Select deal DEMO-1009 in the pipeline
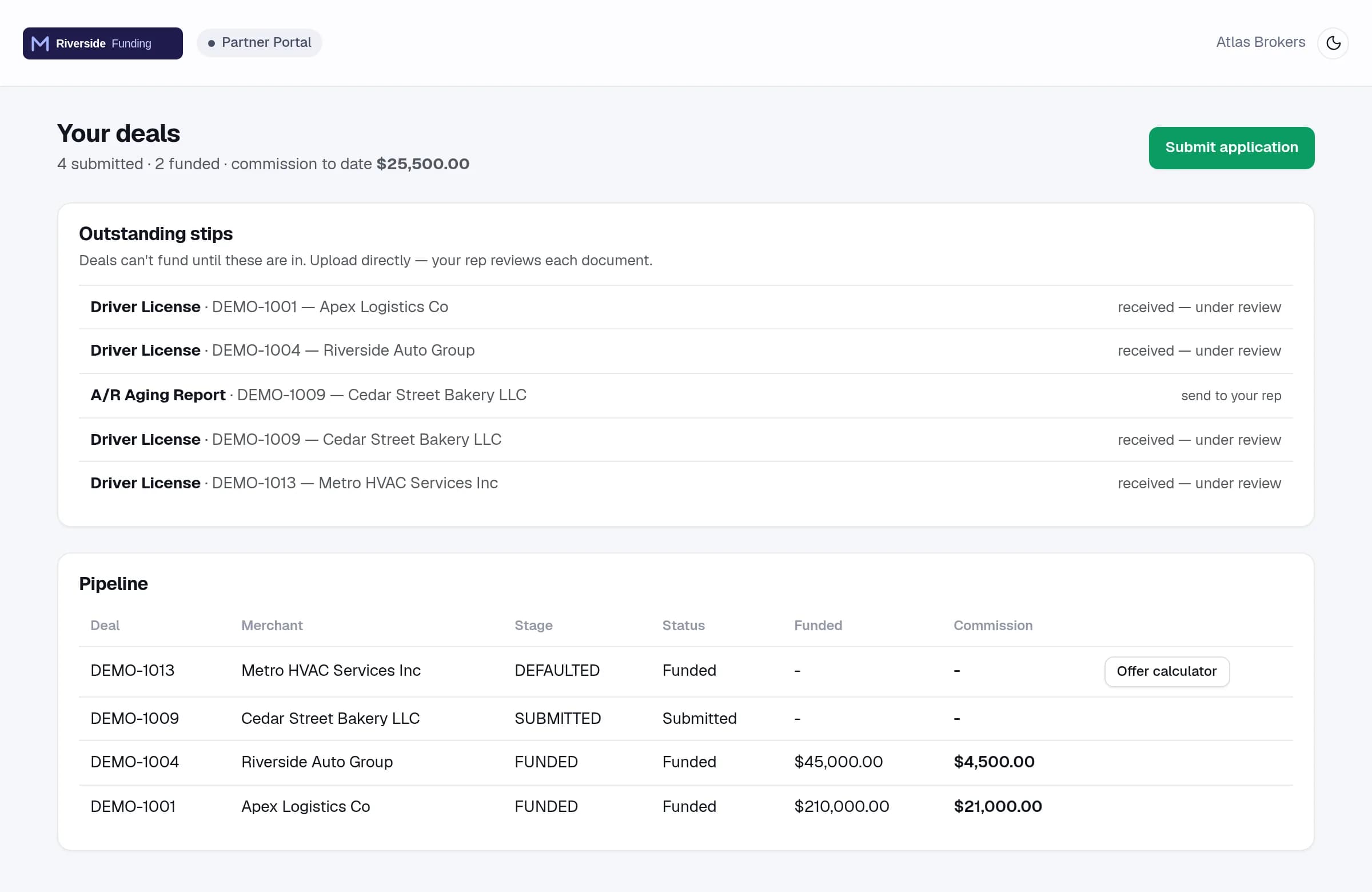The height and width of the screenshot is (892, 1372). [x=134, y=718]
